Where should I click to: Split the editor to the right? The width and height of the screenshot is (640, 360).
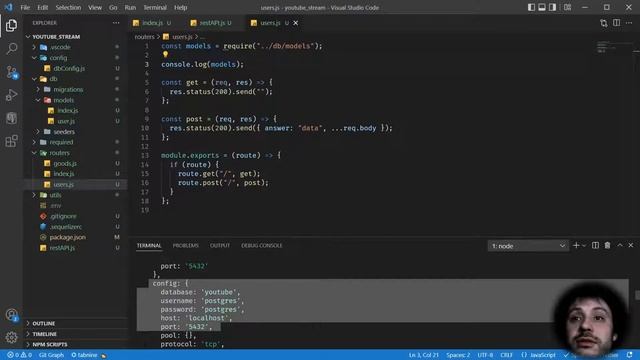[616, 23]
